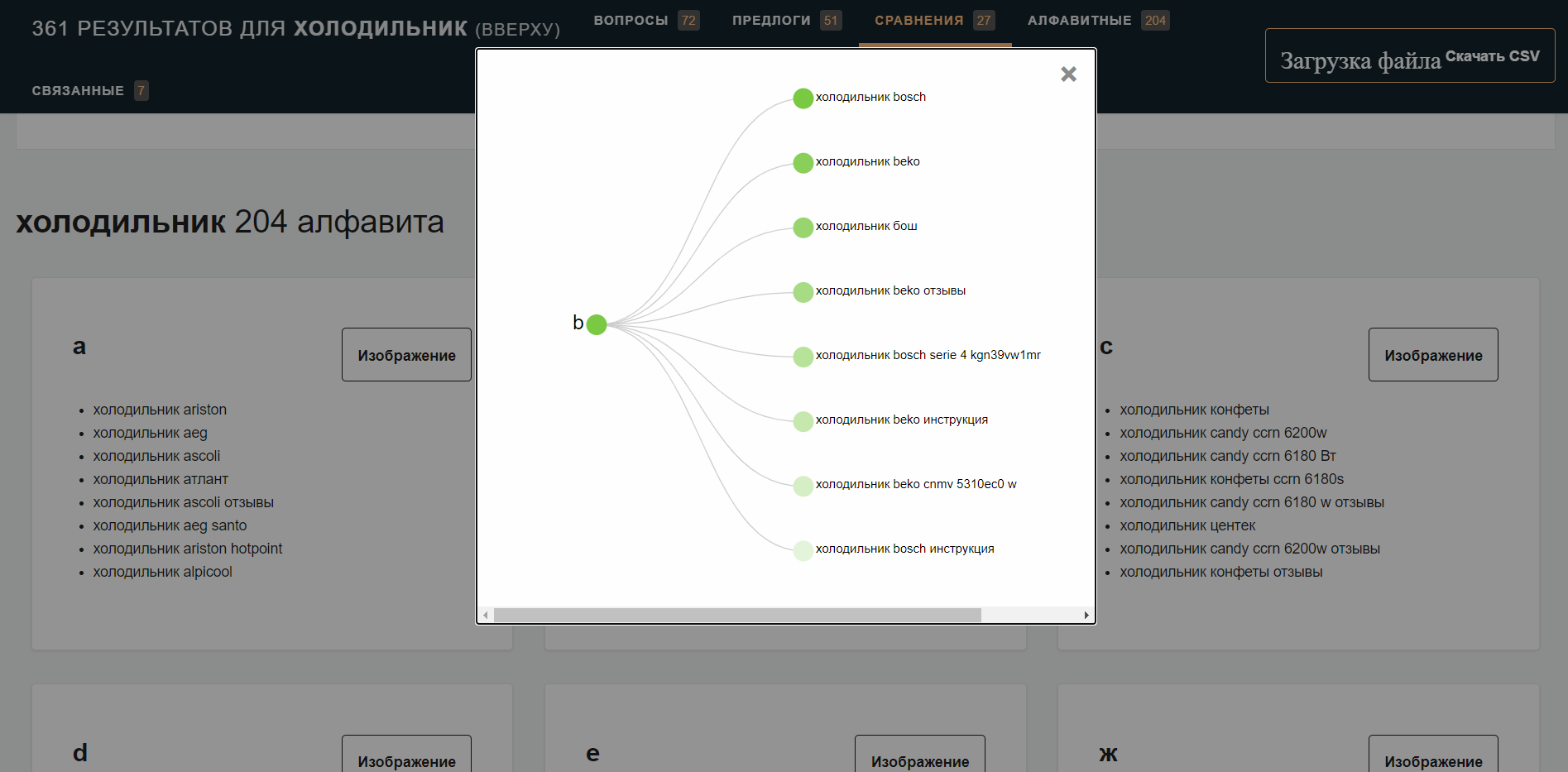The image size is (1568, 772).
Task: Select the холодильник бош node circle
Action: coord(803,228)
